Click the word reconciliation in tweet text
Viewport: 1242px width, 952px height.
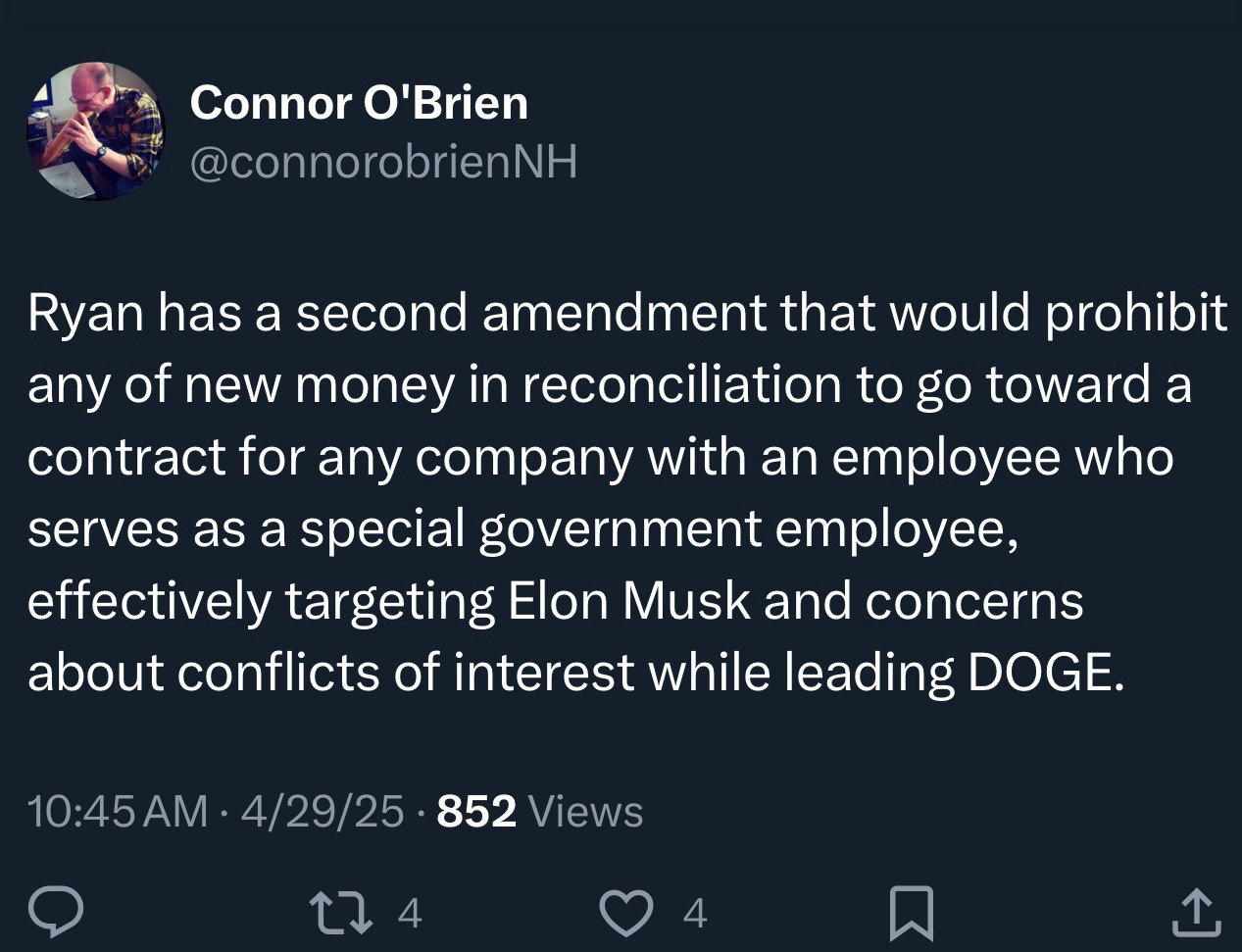pyautogui.click(x=681, y=384)
